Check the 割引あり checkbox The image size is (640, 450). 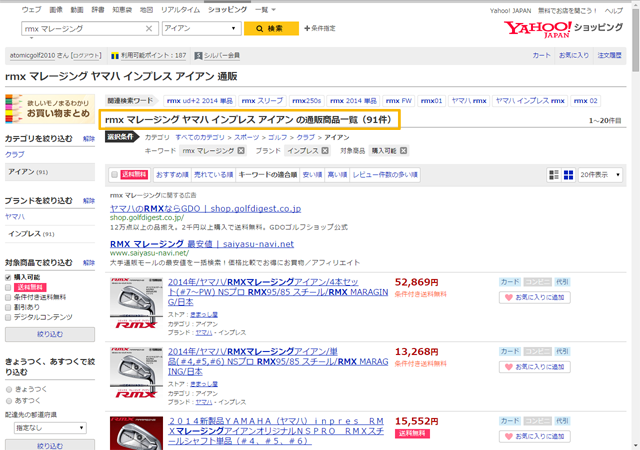(8, 307)
